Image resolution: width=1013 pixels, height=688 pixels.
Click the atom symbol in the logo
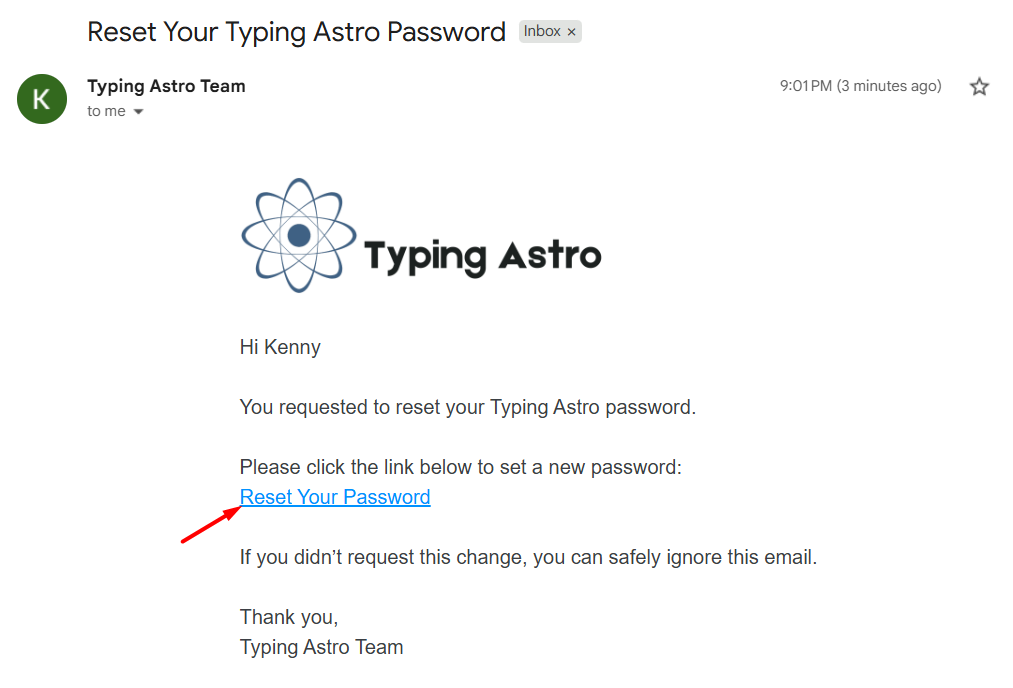pyautogui.click(x=298, y=235)
